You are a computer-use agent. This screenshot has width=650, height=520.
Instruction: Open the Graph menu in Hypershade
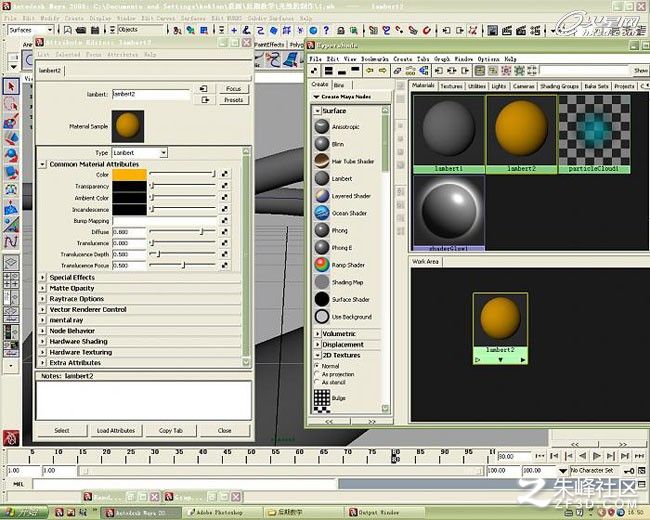click(442, 59)
